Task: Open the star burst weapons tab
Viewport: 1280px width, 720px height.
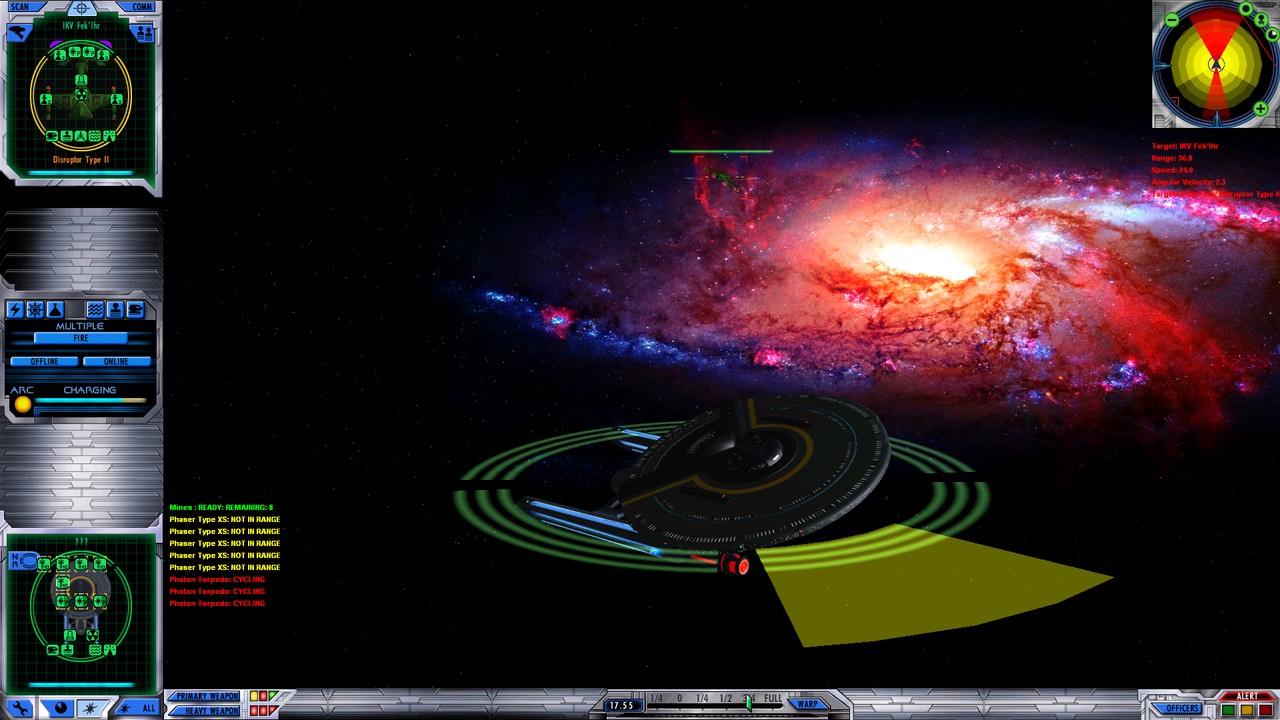Action: pos(91,708)
